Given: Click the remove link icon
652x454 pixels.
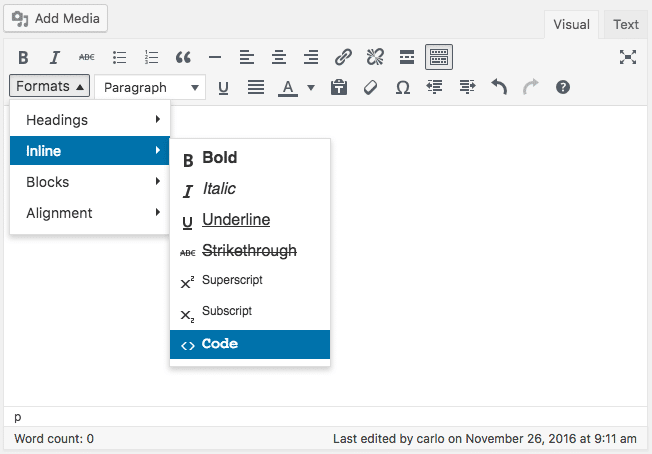Looking at the screenshot, I should click(375, 57).
